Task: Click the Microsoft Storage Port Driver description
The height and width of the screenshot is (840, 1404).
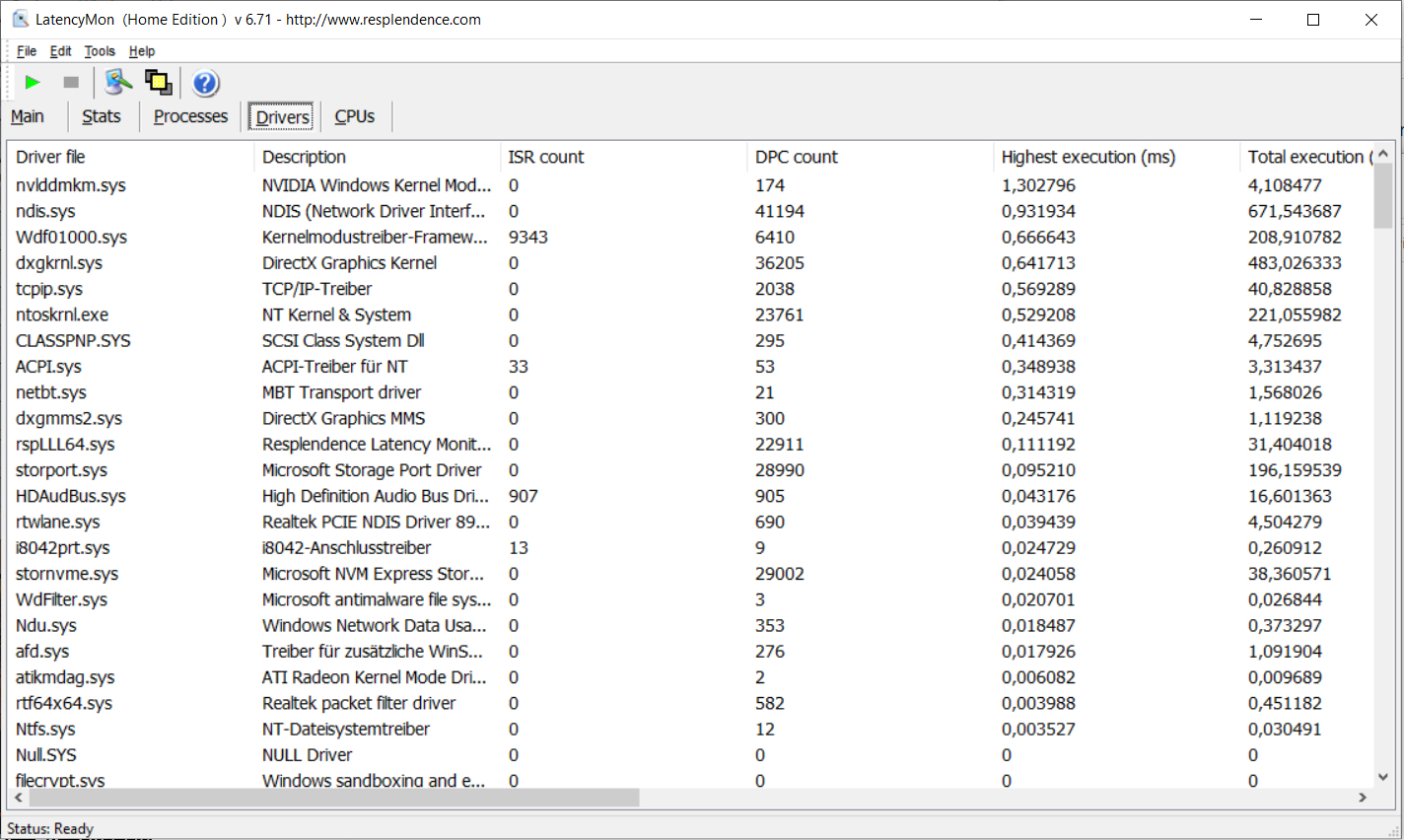Action: pyautogui.click(x=372, y=470)
